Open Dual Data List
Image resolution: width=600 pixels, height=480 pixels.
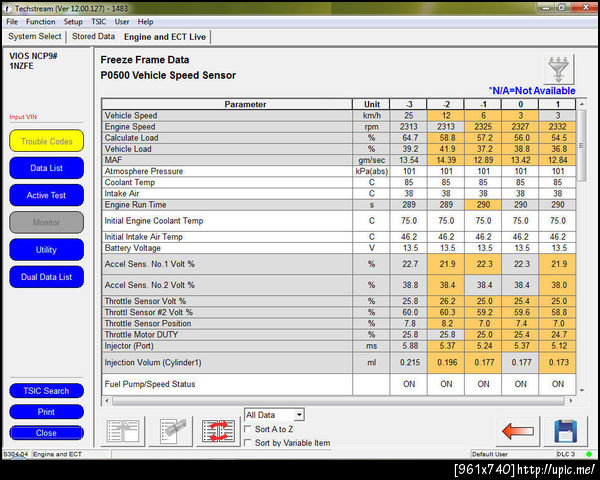tap(46, 277)
